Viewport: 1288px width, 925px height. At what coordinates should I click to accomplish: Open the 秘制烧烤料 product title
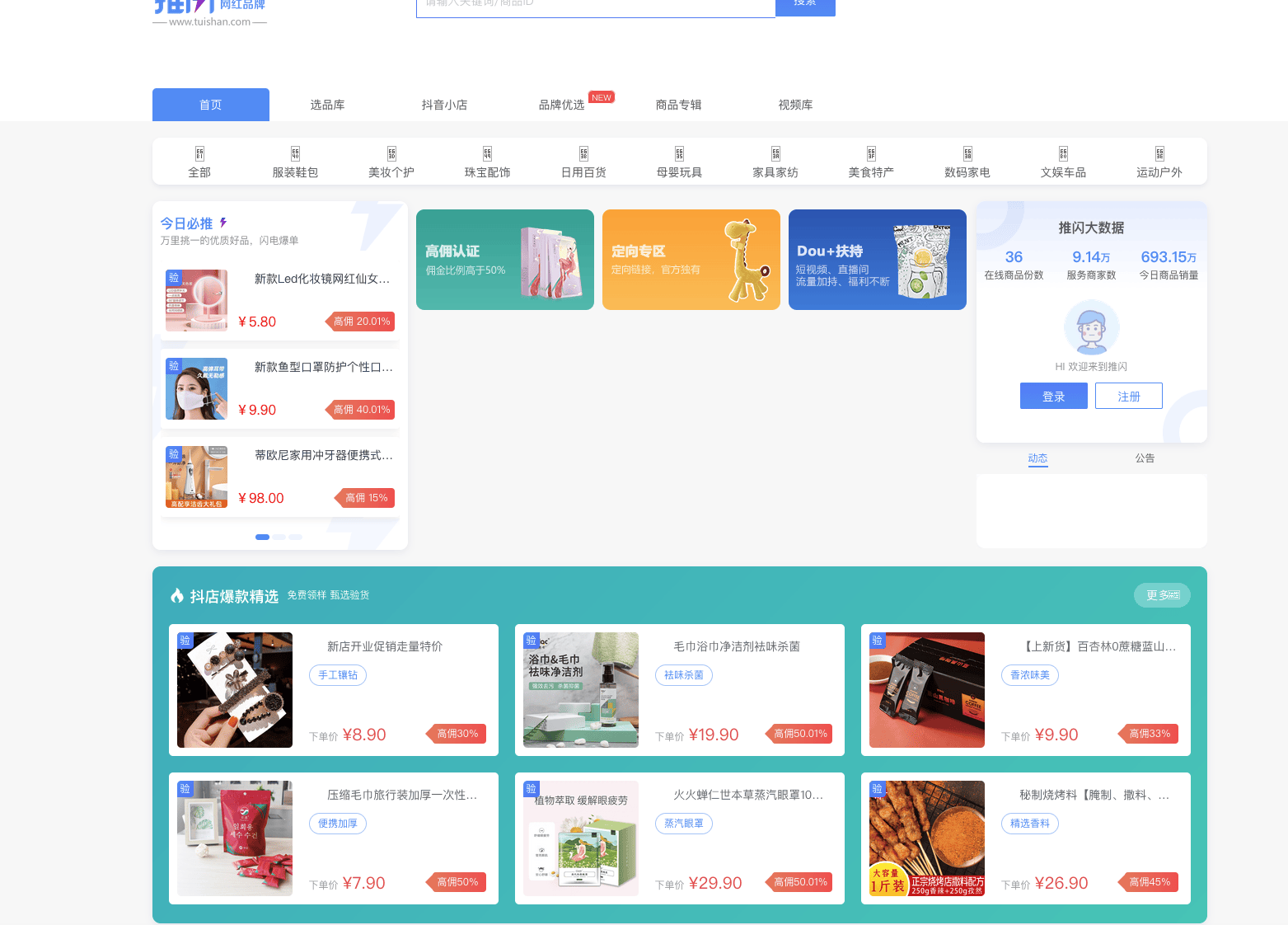(x=1094, y=795)
